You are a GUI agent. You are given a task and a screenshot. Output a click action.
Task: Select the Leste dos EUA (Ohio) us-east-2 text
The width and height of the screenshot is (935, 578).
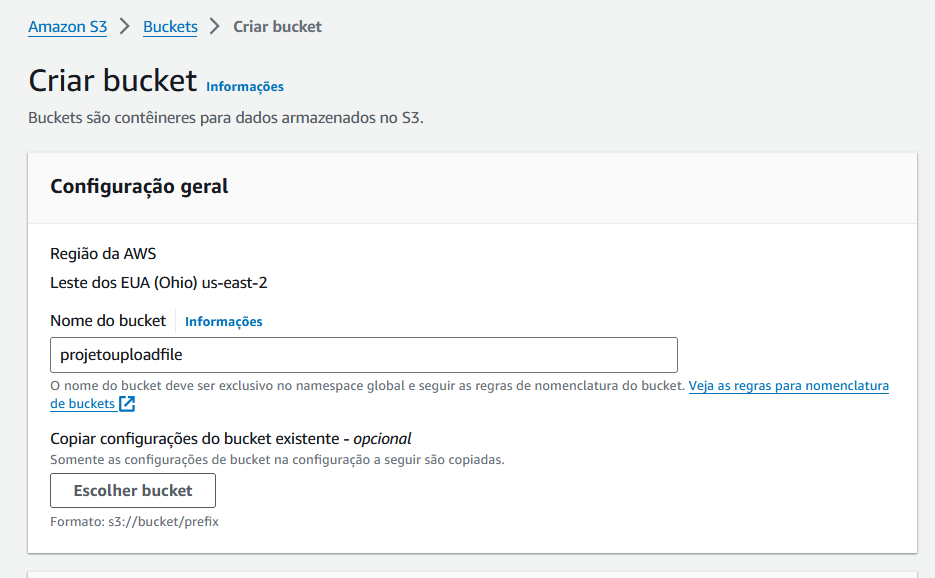159,283
